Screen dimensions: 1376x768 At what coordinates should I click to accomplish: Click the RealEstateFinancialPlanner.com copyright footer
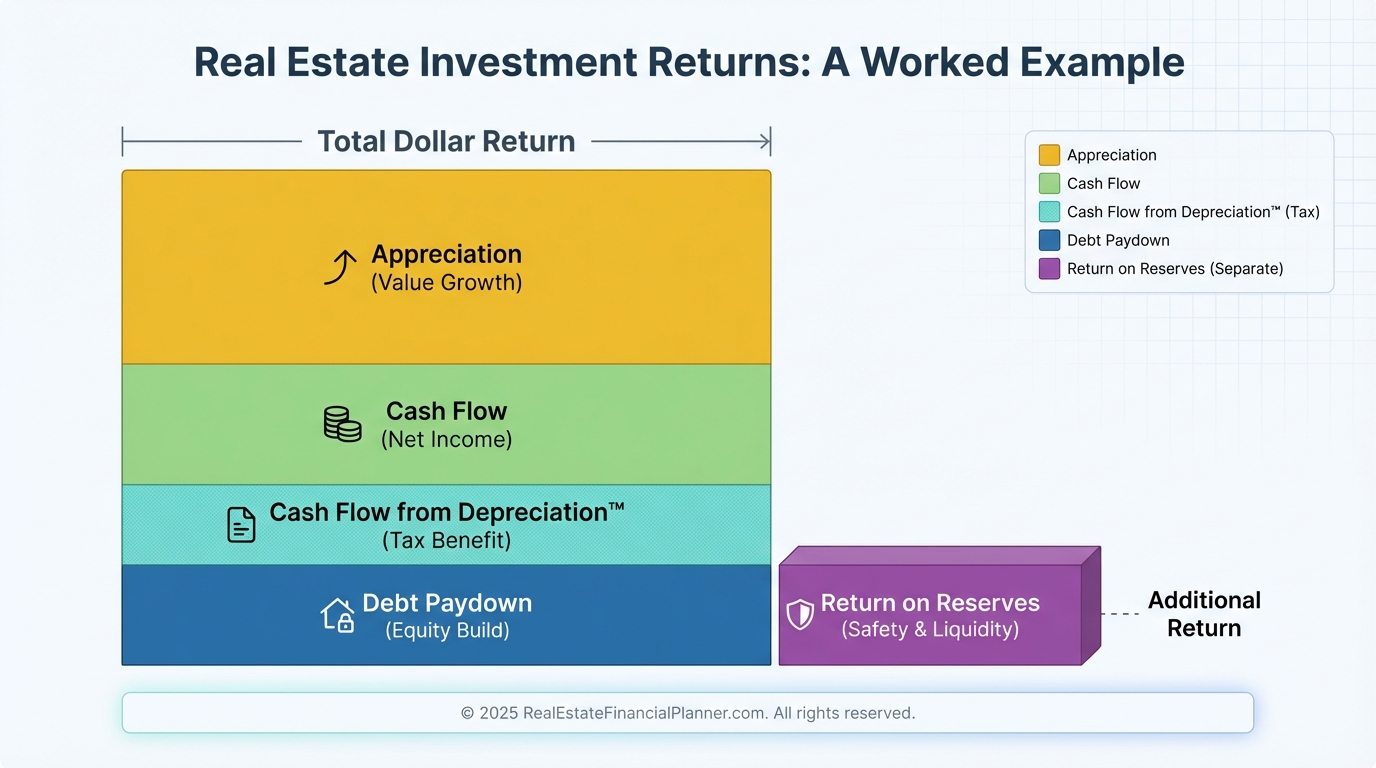tap(687, 713)
